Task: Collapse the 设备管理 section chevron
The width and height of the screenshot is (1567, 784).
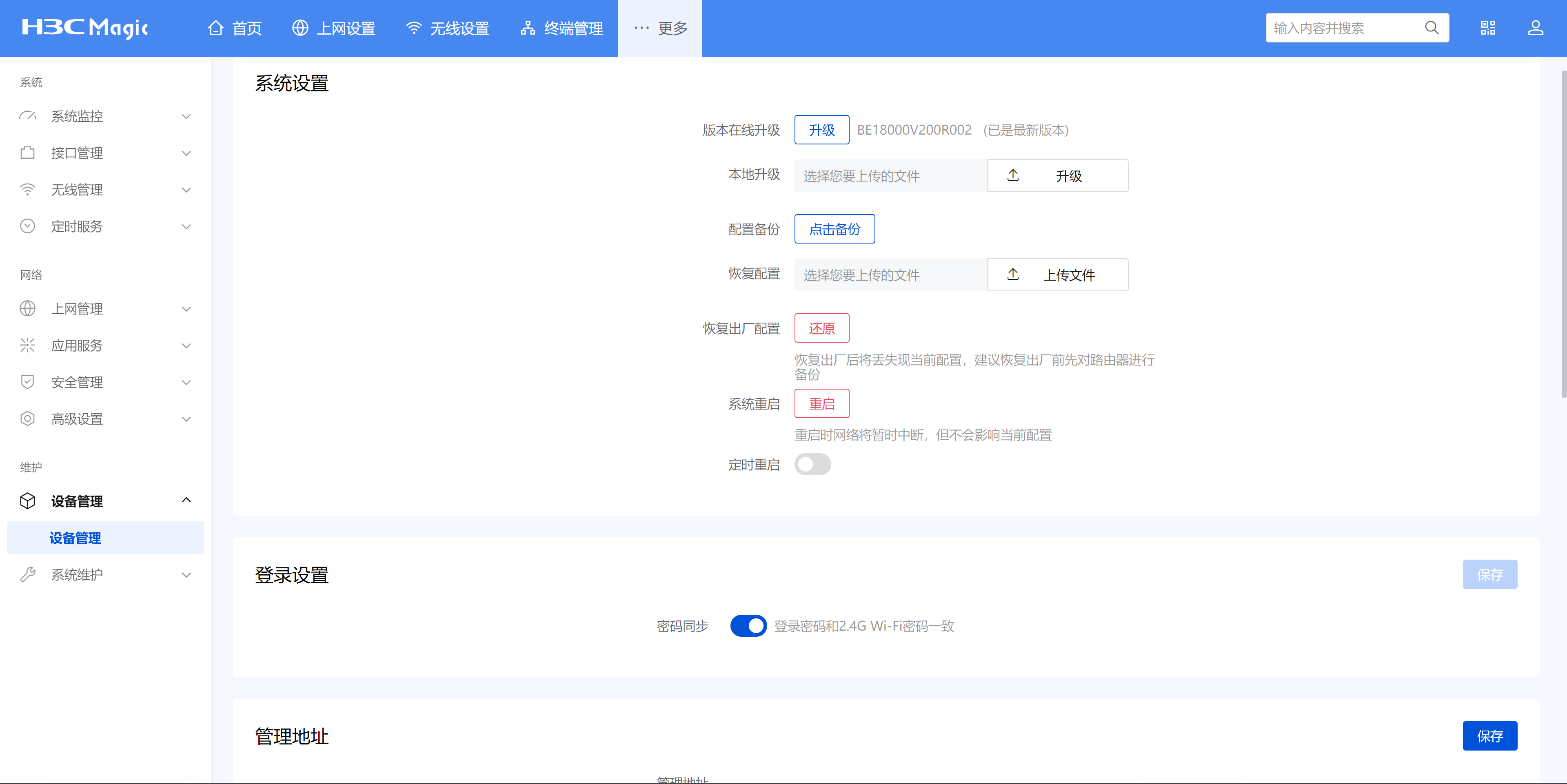Action: click(x=187, y=500)
